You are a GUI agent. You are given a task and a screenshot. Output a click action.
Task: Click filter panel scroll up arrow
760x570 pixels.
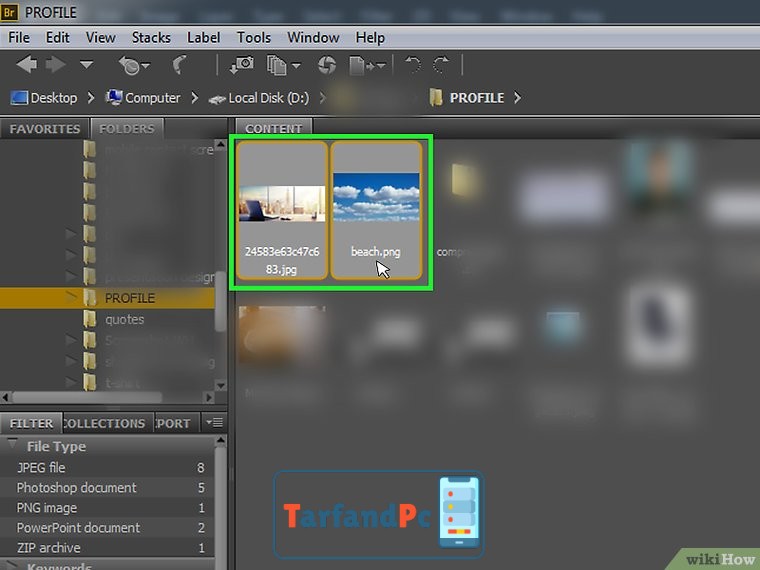point(221,440)
